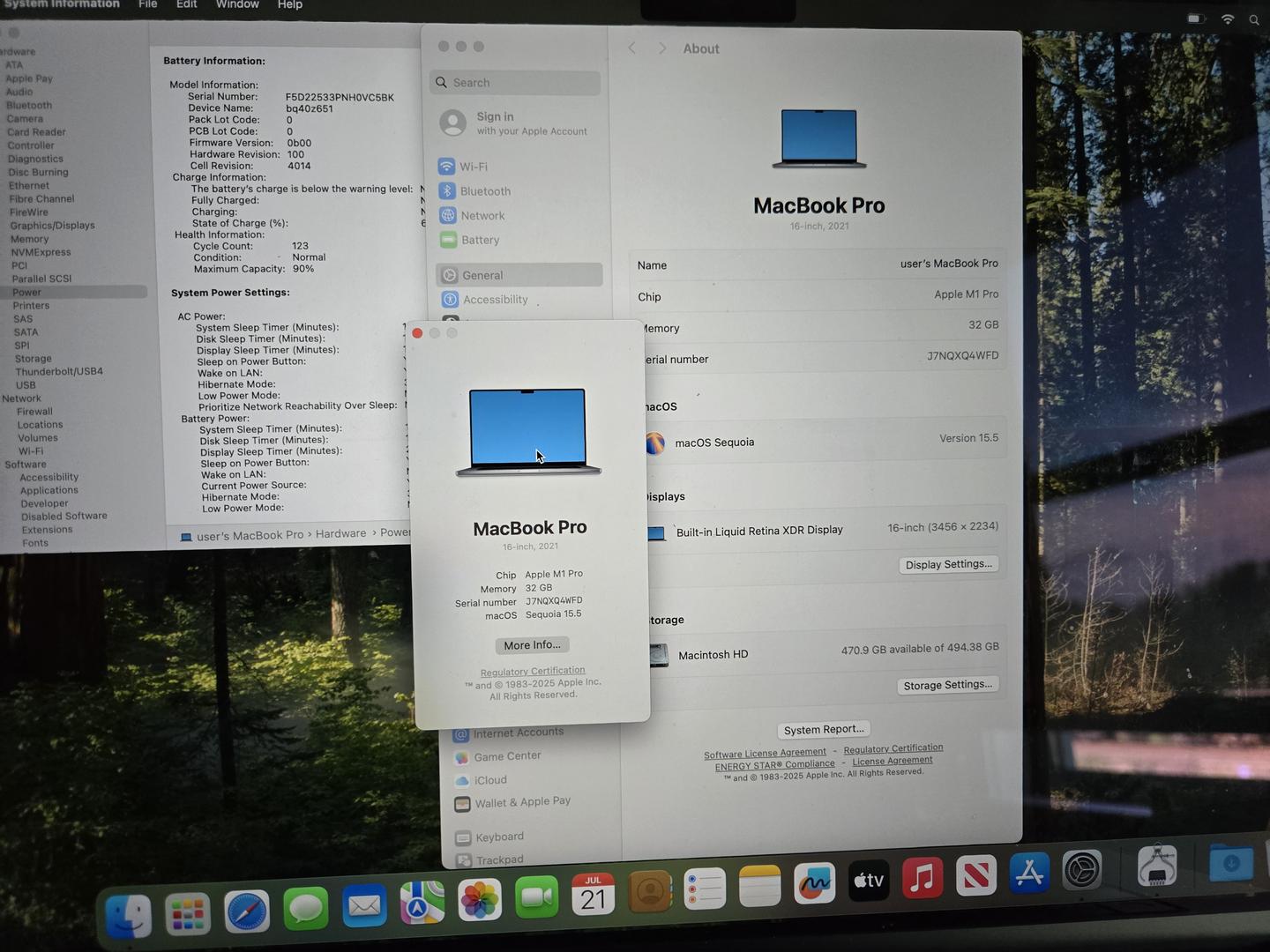Screen dimensions: 1270x952
Task: Select Network in Settings sidebar
Action: 519,215
